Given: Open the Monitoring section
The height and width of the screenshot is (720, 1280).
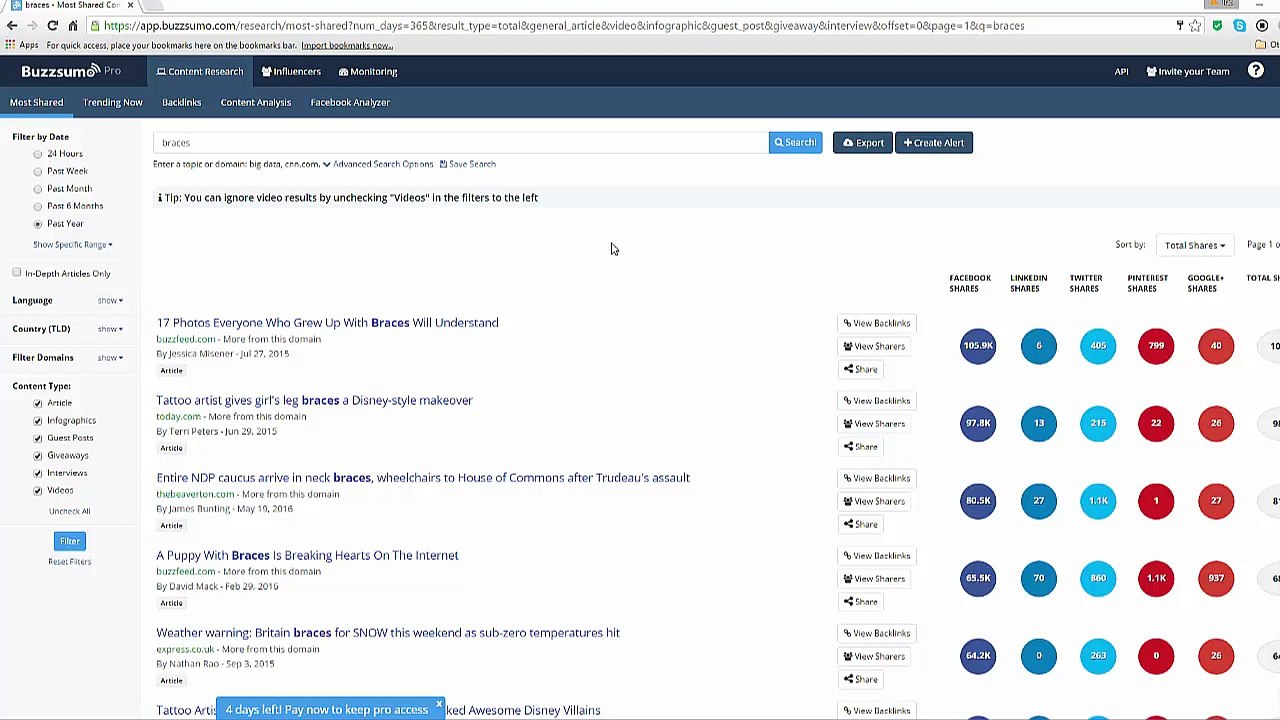Looking at the screenshot, I should point(368,72).
